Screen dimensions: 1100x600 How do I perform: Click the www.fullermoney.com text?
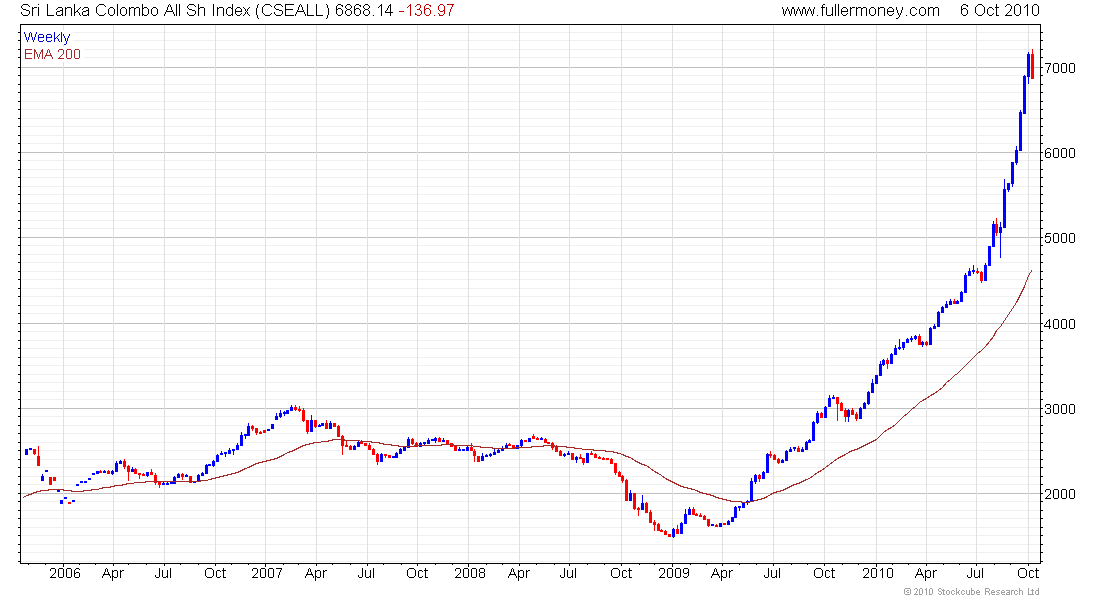pyautogui.click(x=860, y=11)
